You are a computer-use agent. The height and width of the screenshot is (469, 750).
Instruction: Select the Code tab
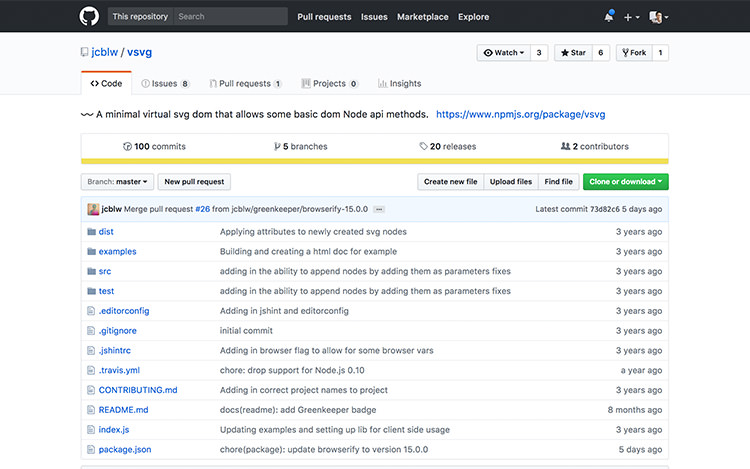click(106, 83)
